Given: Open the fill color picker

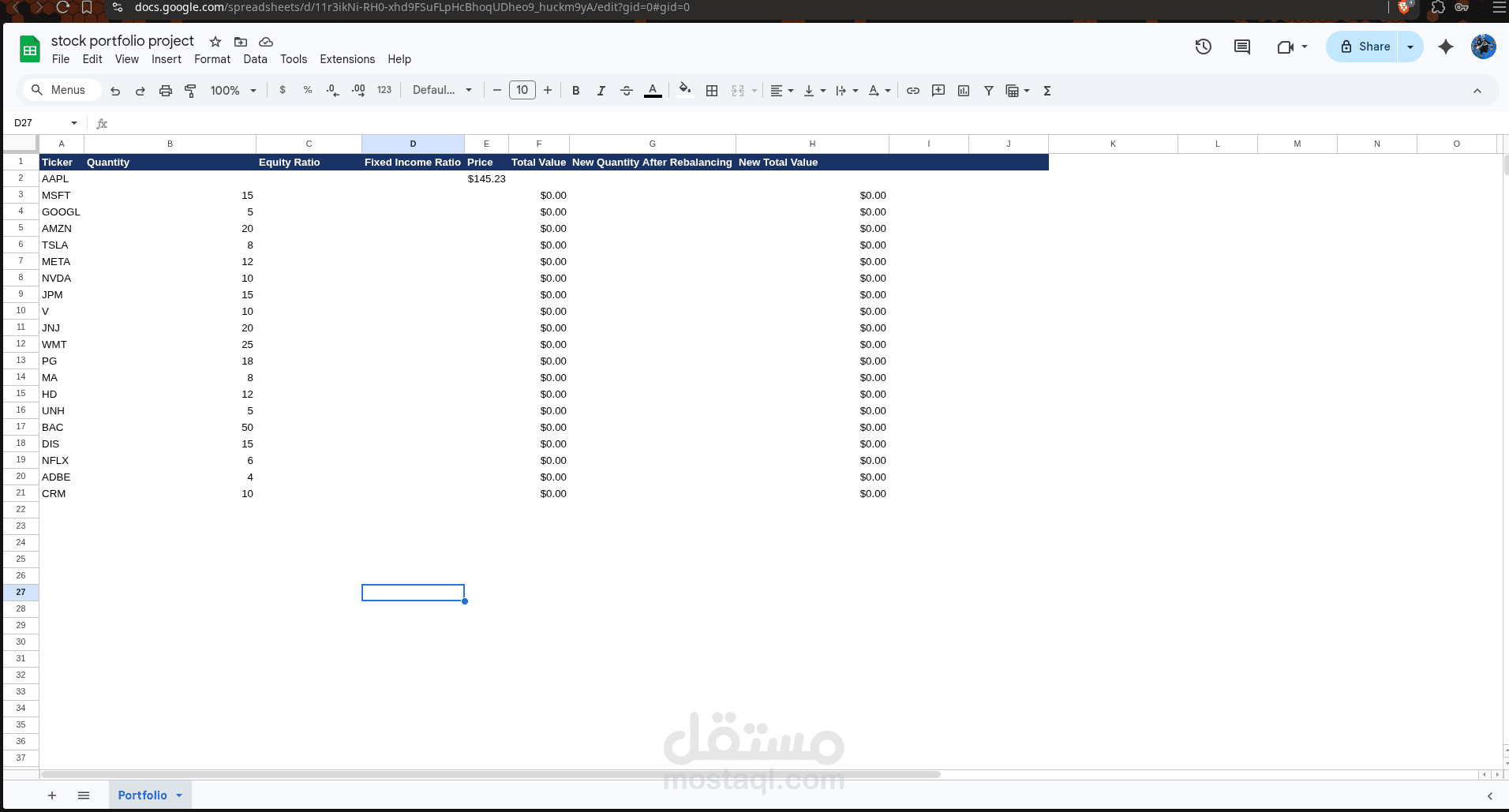Looking at the screenshot, I should tap(685, 90).
